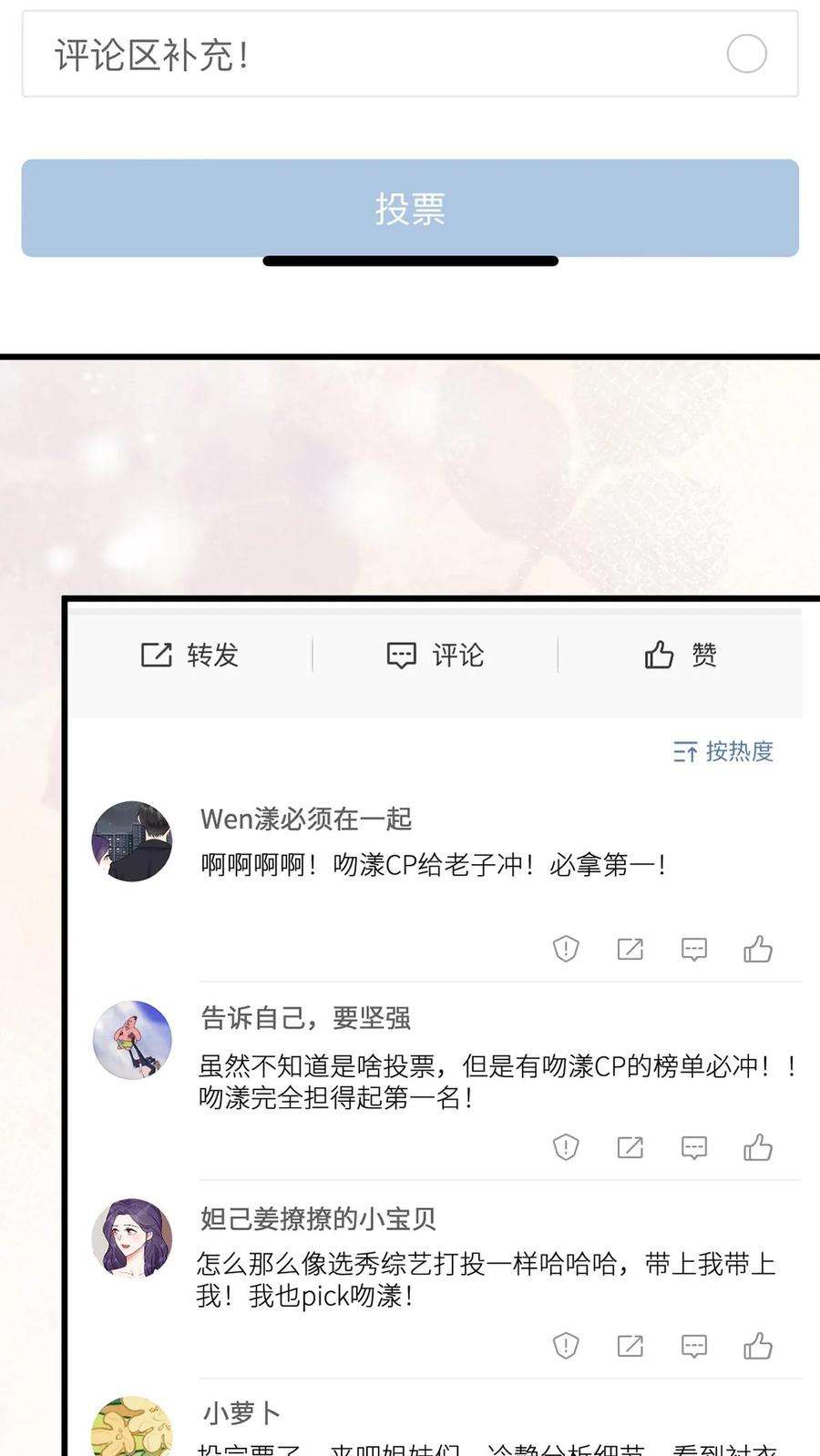Open the 按热度 sort dropdown

(723, 751)
